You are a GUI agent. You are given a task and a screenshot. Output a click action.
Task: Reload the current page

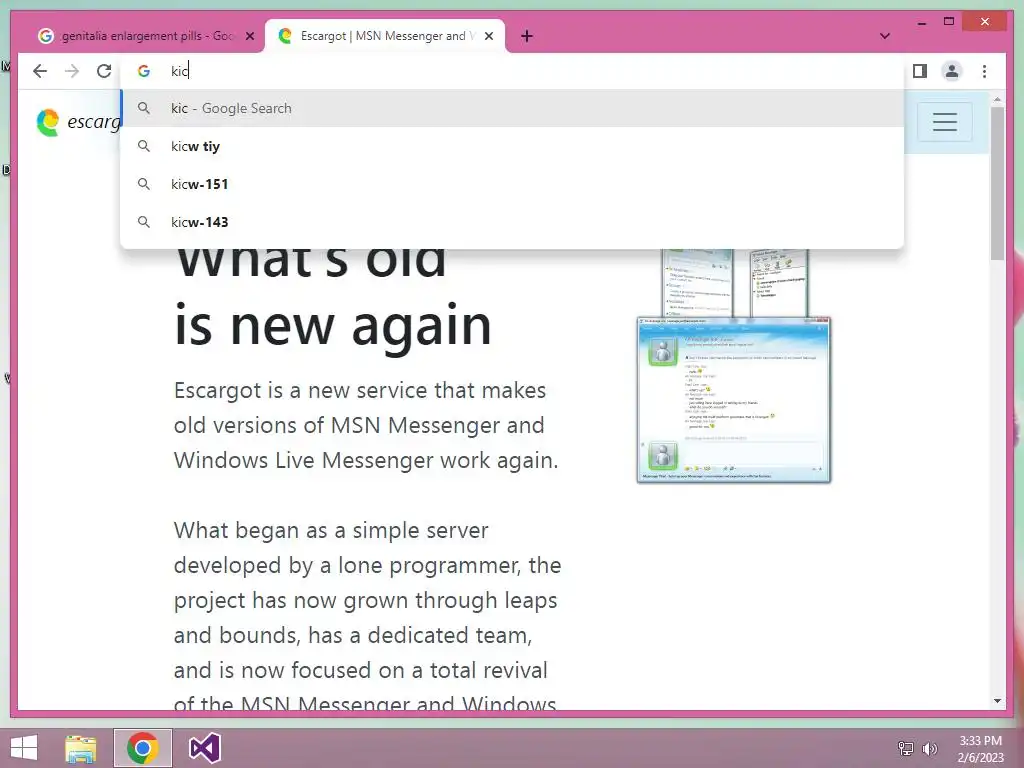(x=104, y=71)
